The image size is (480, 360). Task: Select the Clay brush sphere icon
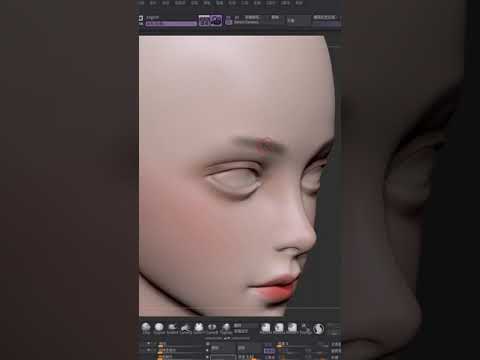(146, 327)
